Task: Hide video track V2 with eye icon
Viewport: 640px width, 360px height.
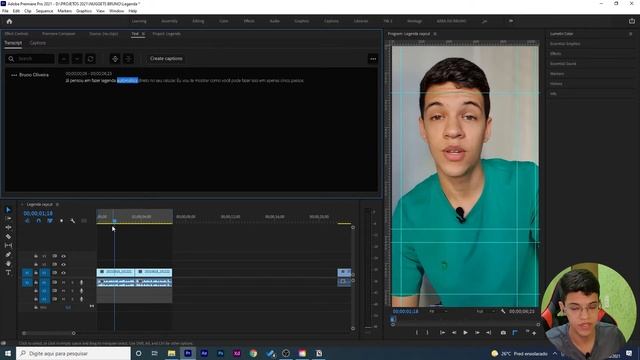Action: pos(64,264)
